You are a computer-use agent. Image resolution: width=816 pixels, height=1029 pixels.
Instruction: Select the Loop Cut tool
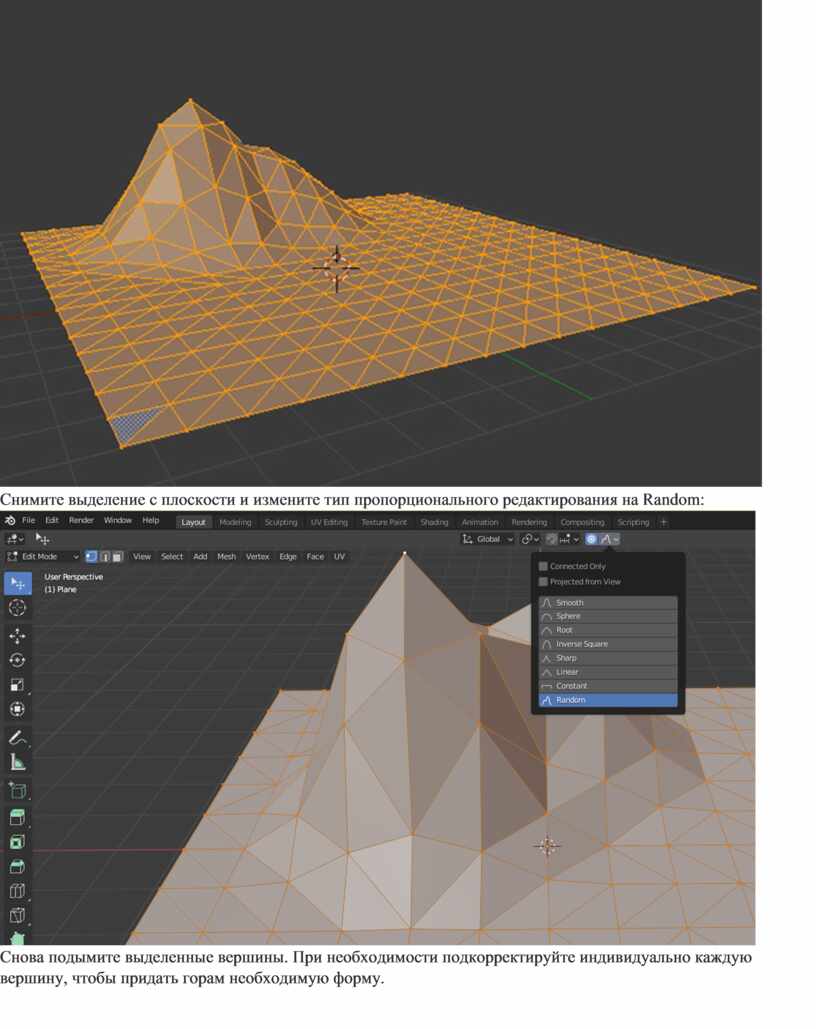tap(18, 891)
